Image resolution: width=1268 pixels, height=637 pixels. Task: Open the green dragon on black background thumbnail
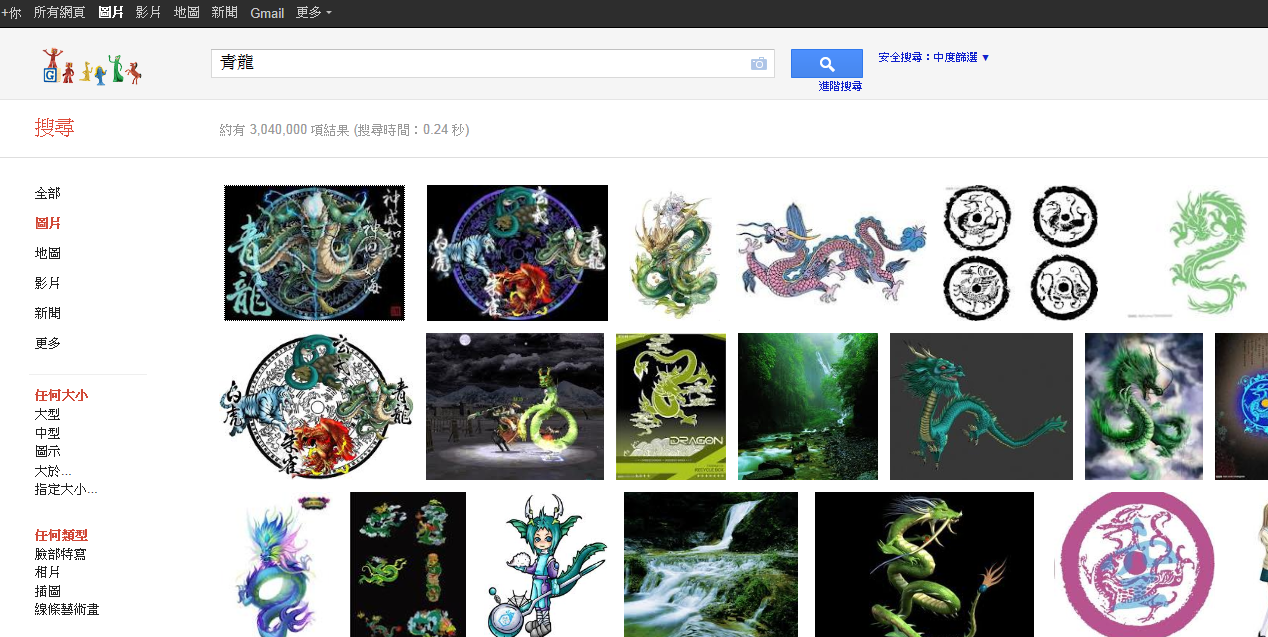coord(924,565)
